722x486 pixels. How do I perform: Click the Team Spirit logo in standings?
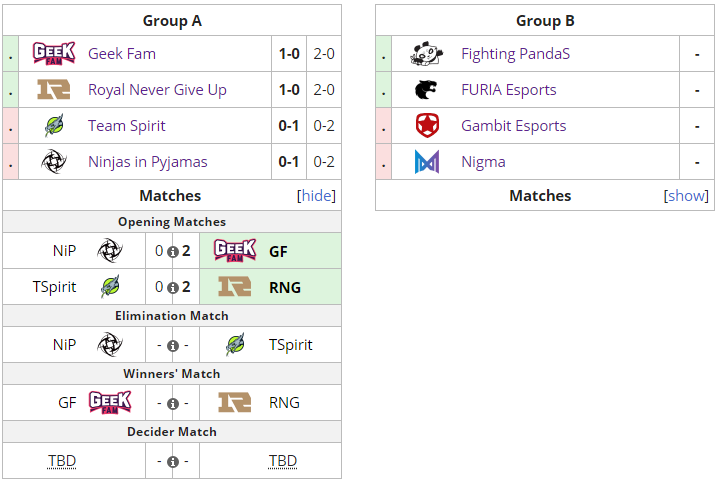[53, 126]
